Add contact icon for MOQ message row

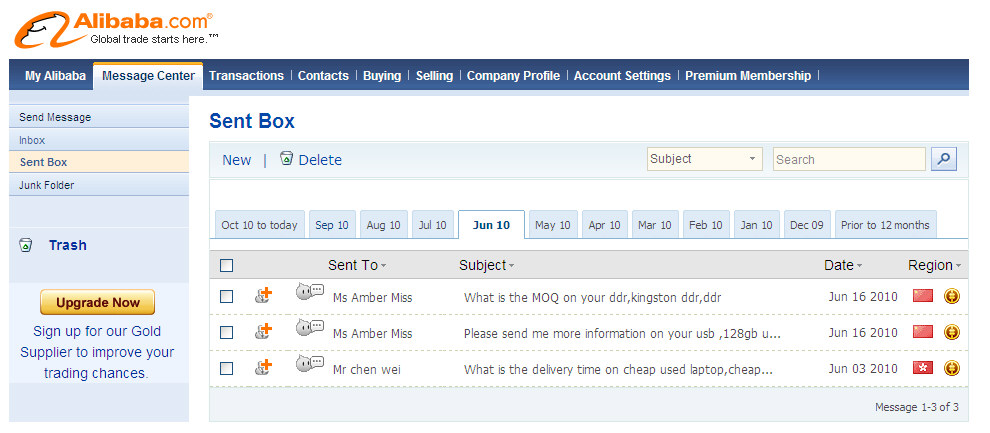click(264, 295)
